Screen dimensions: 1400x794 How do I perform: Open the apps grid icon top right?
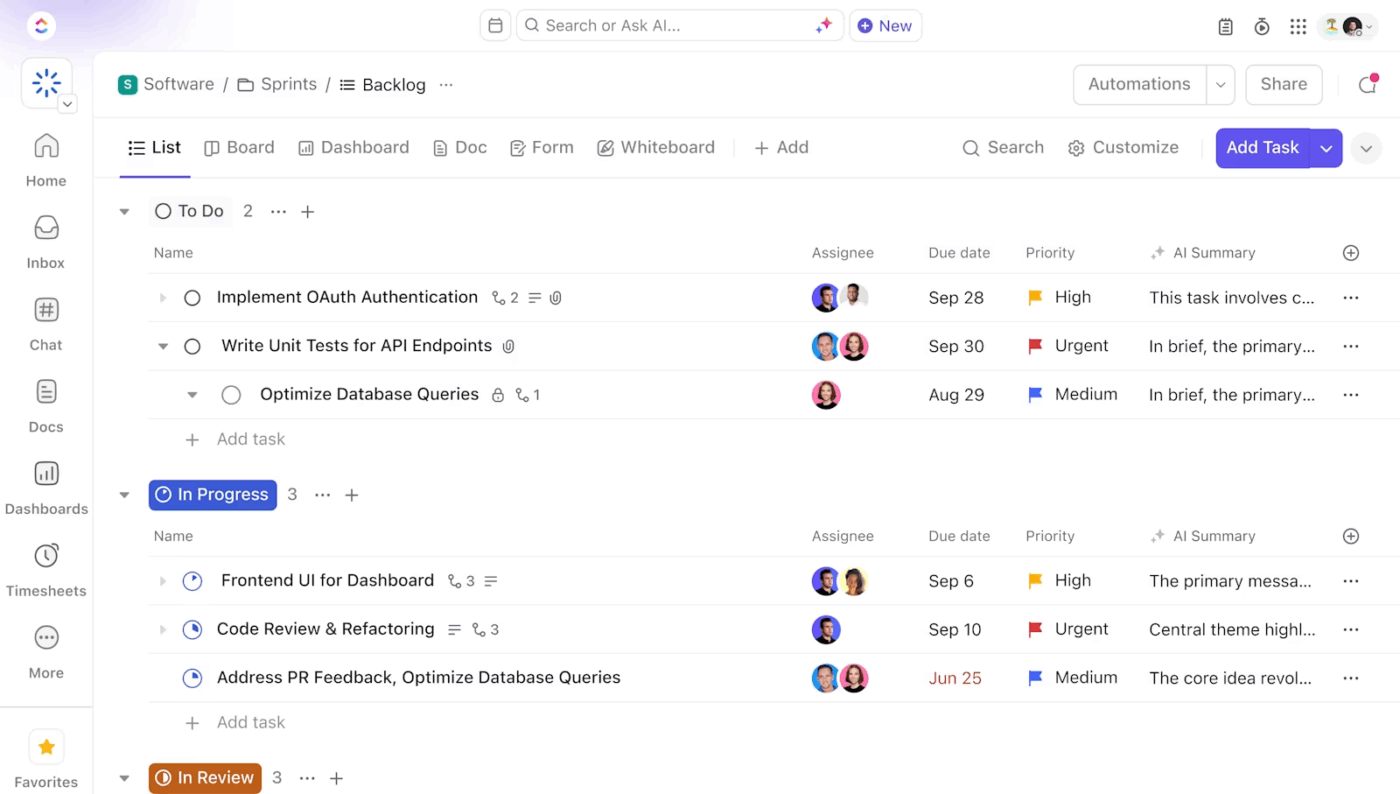pyautogui.click(x=1298, y=26)
